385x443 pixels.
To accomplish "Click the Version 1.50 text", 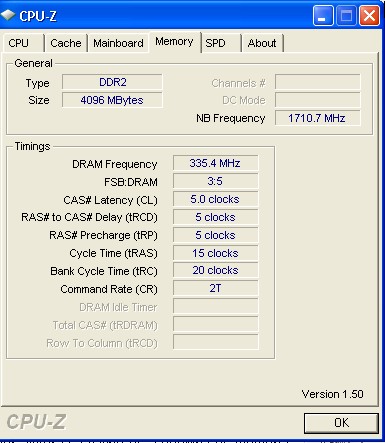I will 332,394.
